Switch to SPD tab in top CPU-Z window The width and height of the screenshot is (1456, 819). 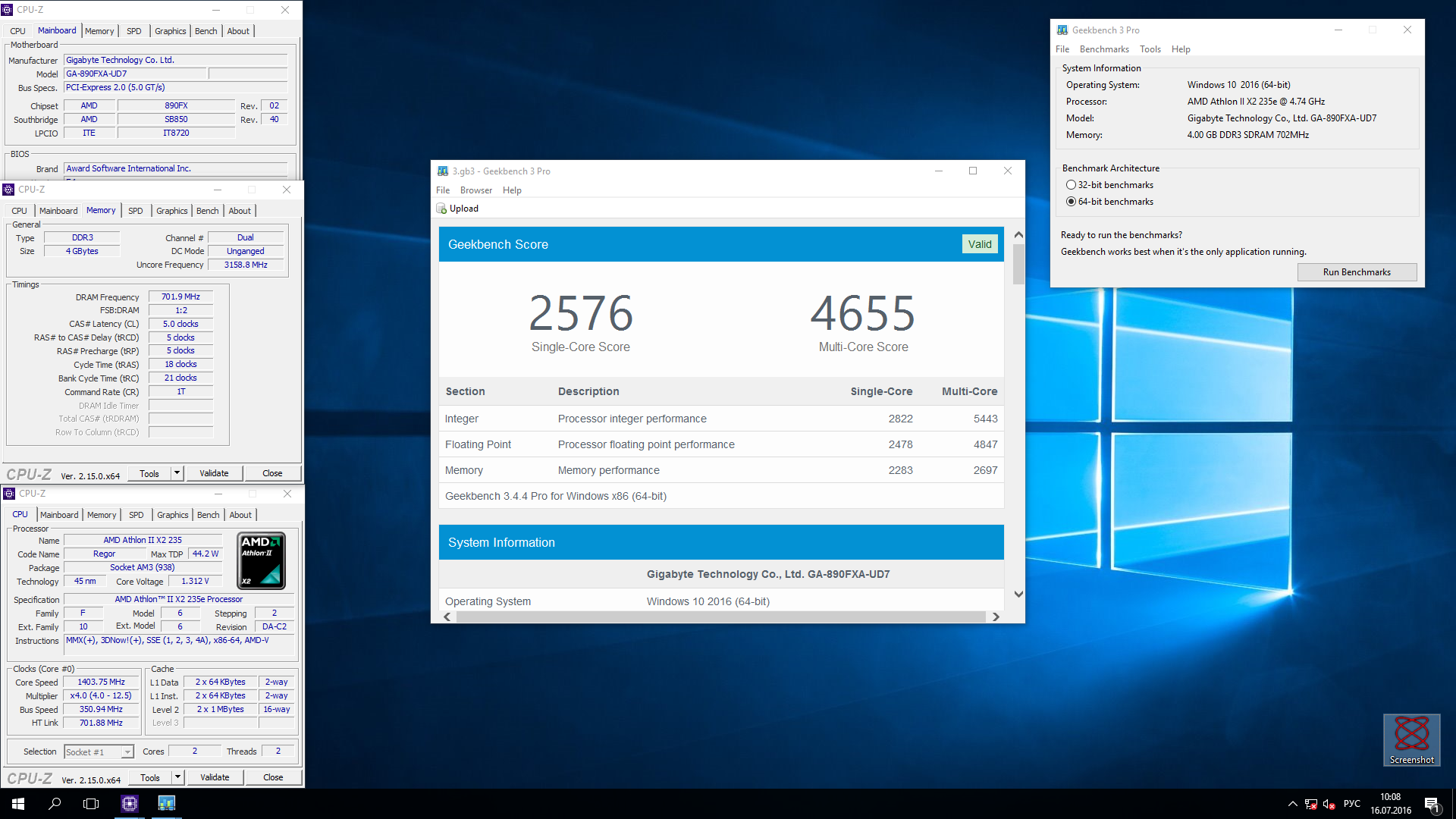[134, 31]
